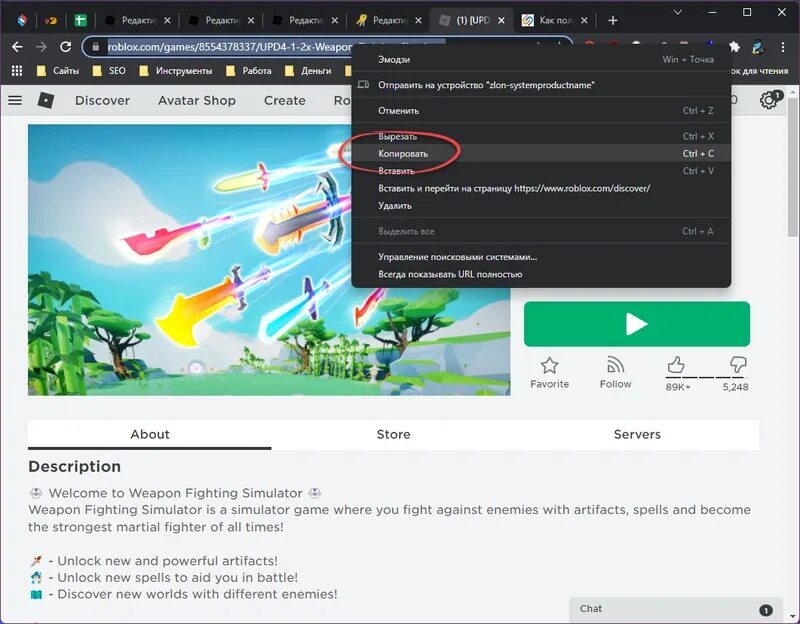Viewport: 800px width, 624px height.
Task: Select Вставить in context menu
Action: click(541, 171)
